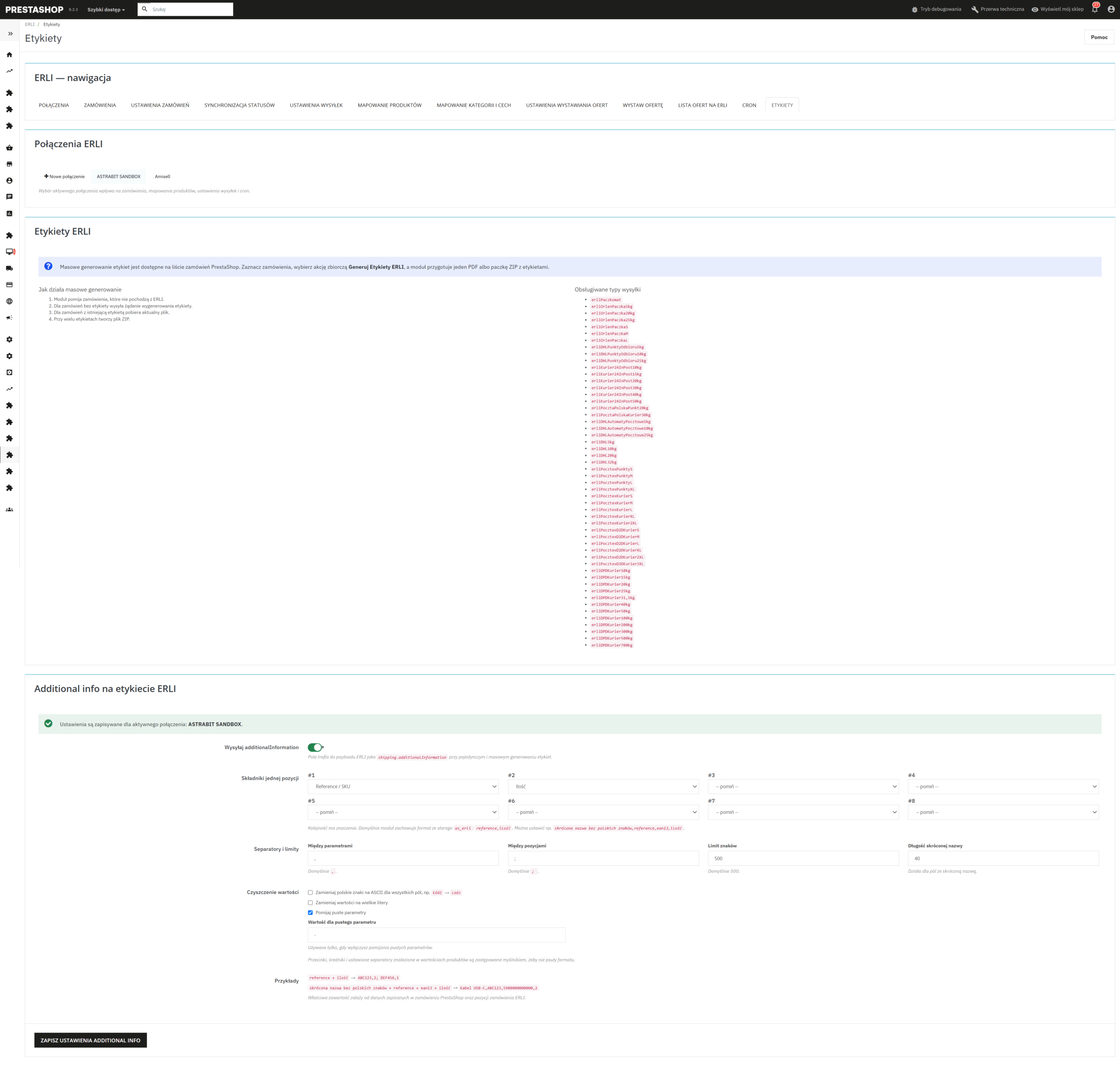Open the shipping truck icon in sidebar
1120x1089 pixels.
point(9,268)
